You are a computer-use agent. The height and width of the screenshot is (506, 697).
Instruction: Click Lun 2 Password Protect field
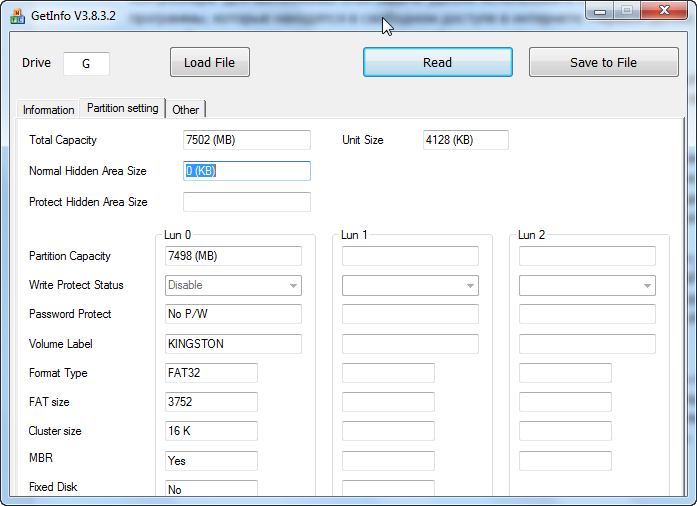click(x=587, y=314)
